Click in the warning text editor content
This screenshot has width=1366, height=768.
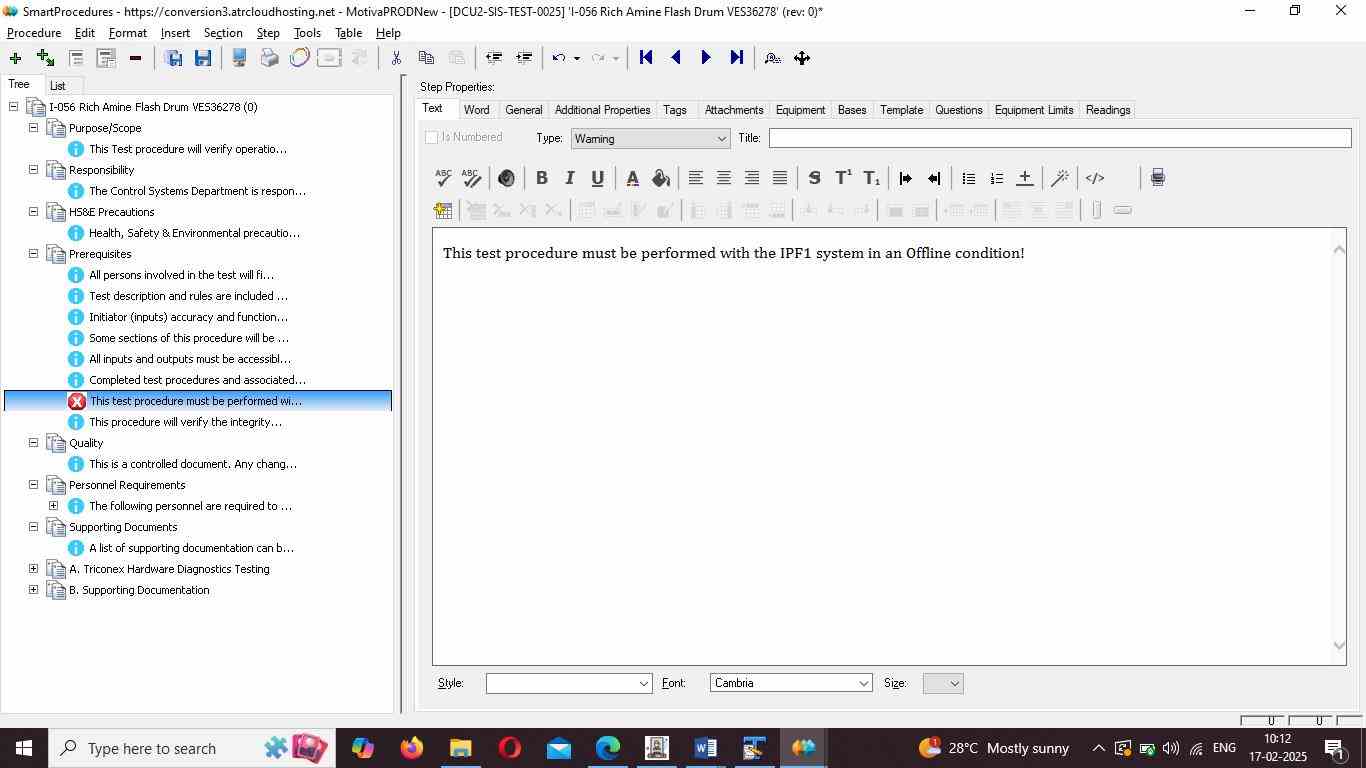click(733, 253)
